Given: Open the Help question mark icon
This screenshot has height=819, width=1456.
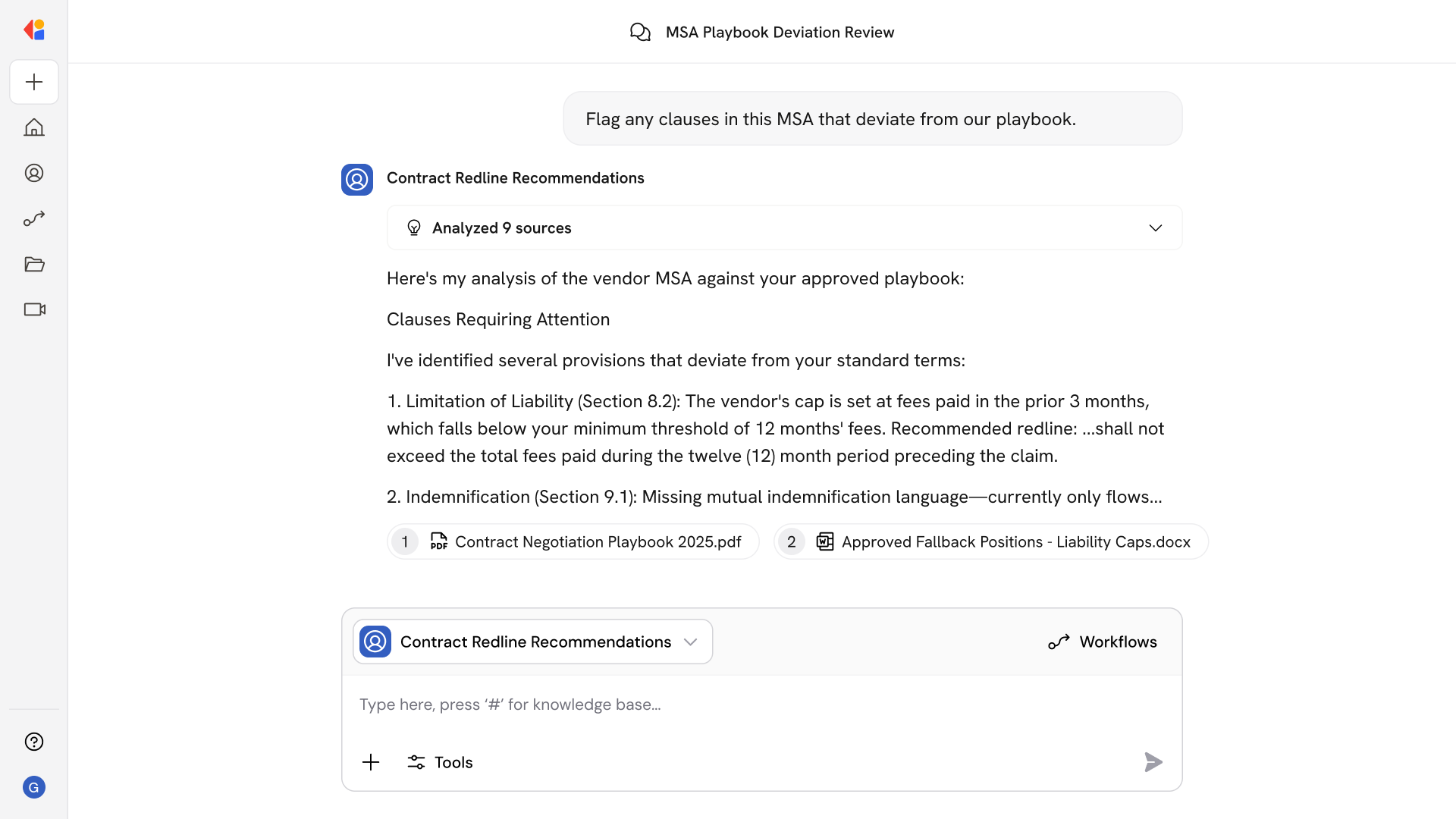Looking at the screenshot, I should [x=34, y=742].
